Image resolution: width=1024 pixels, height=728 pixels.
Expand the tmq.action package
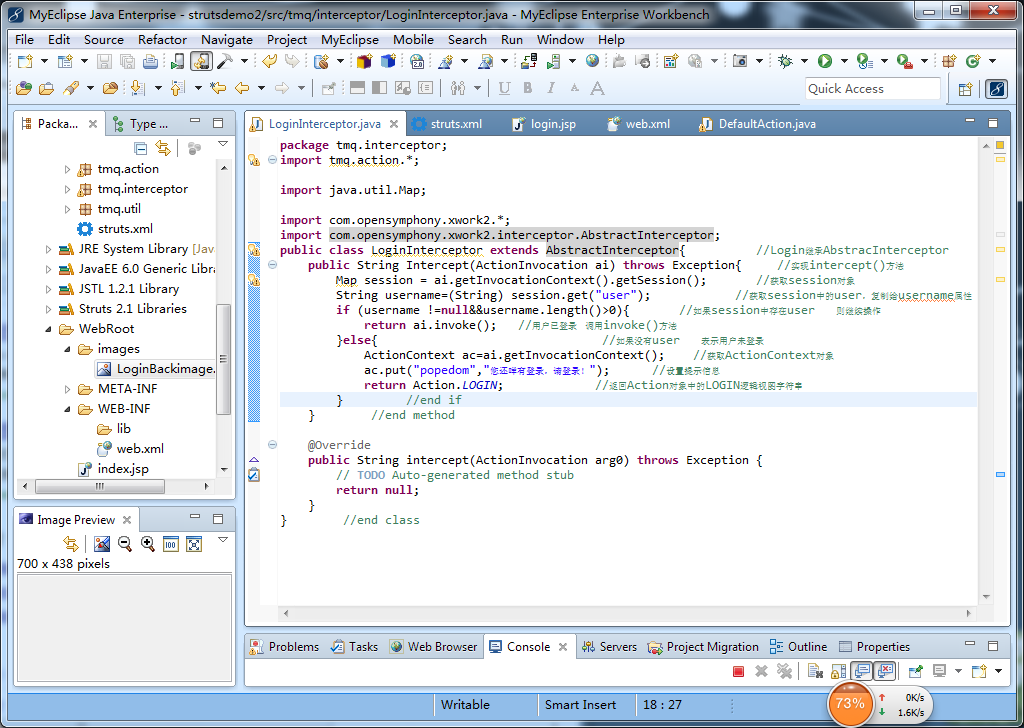[x=67, y=169]
